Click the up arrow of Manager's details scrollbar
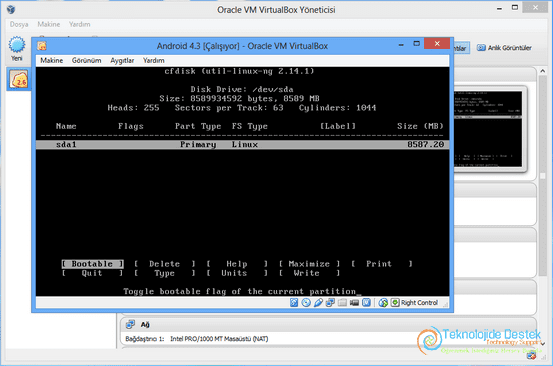Image resolution: width=553 pixels, height=366 pixels. (x=542, y=71)
